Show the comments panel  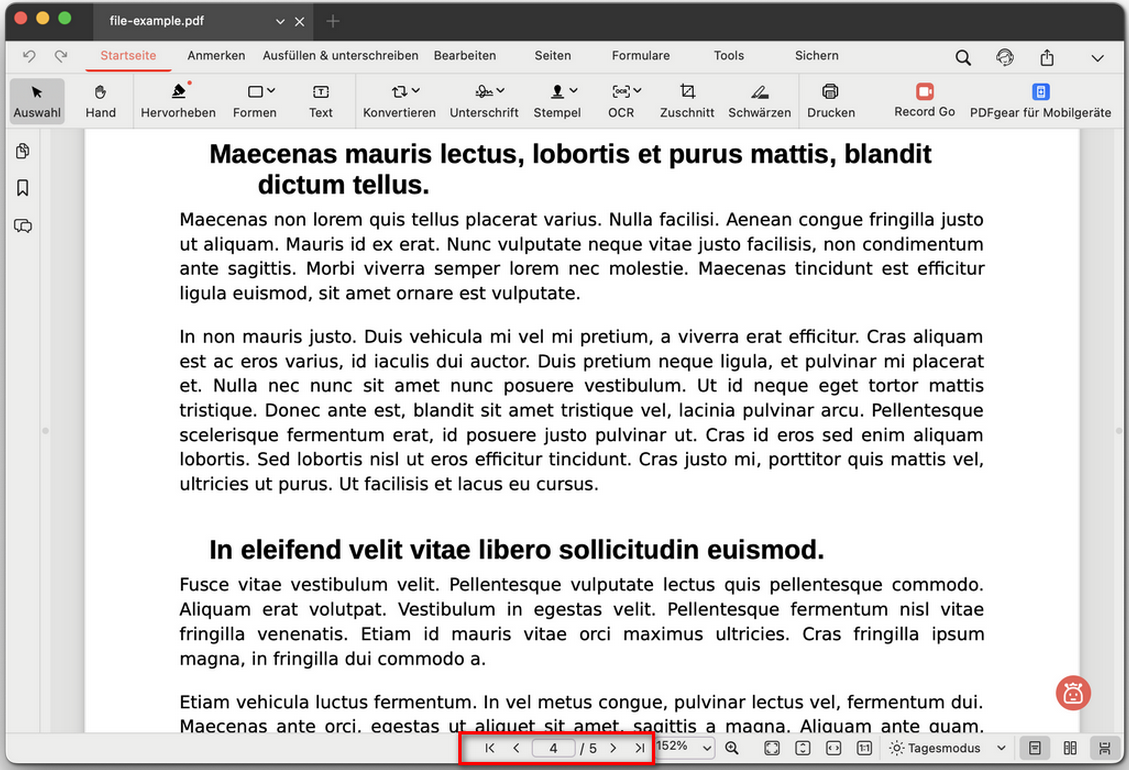coord(22,226)
